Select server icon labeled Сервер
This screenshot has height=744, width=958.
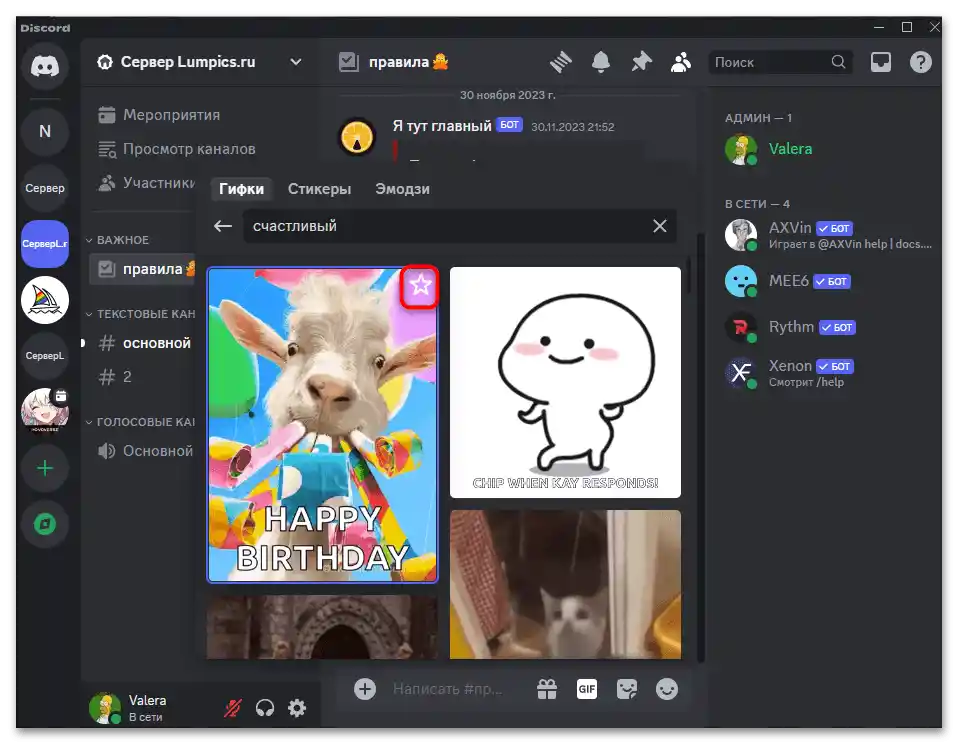click(45, 188)
